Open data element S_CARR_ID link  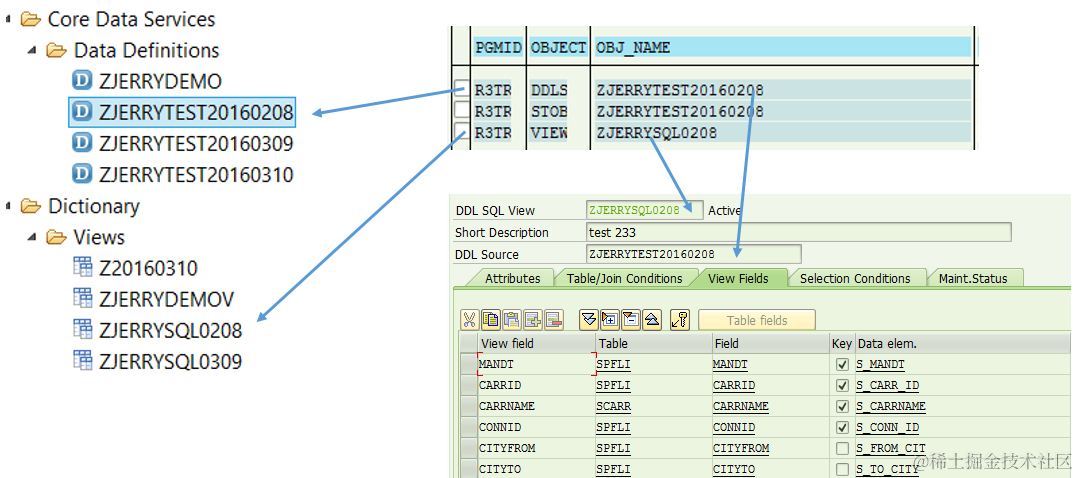click(x=888, y=385)
